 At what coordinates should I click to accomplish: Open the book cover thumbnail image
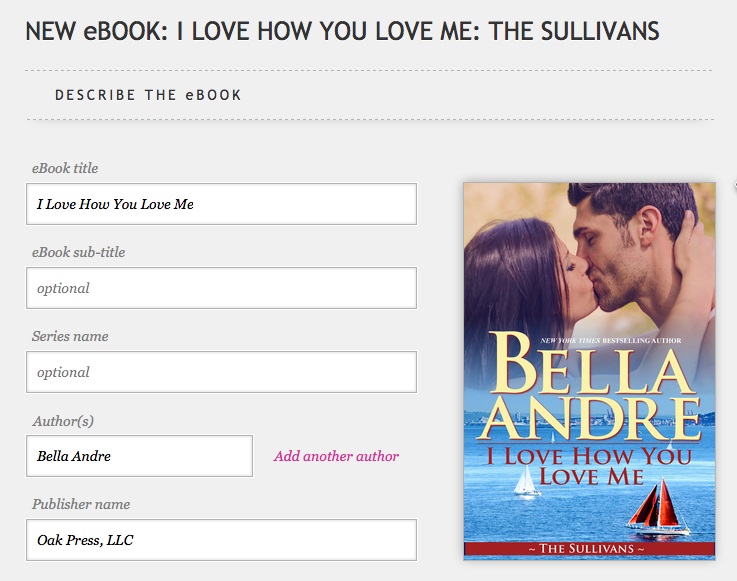point(589,371)
